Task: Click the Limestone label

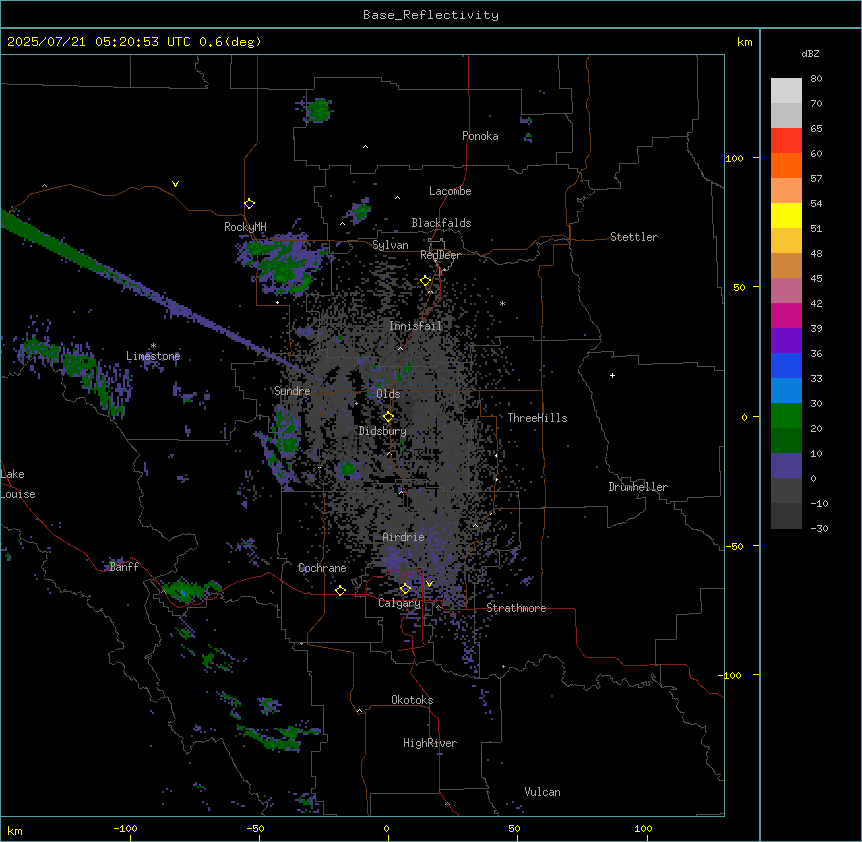Action: tap(153, 356)
